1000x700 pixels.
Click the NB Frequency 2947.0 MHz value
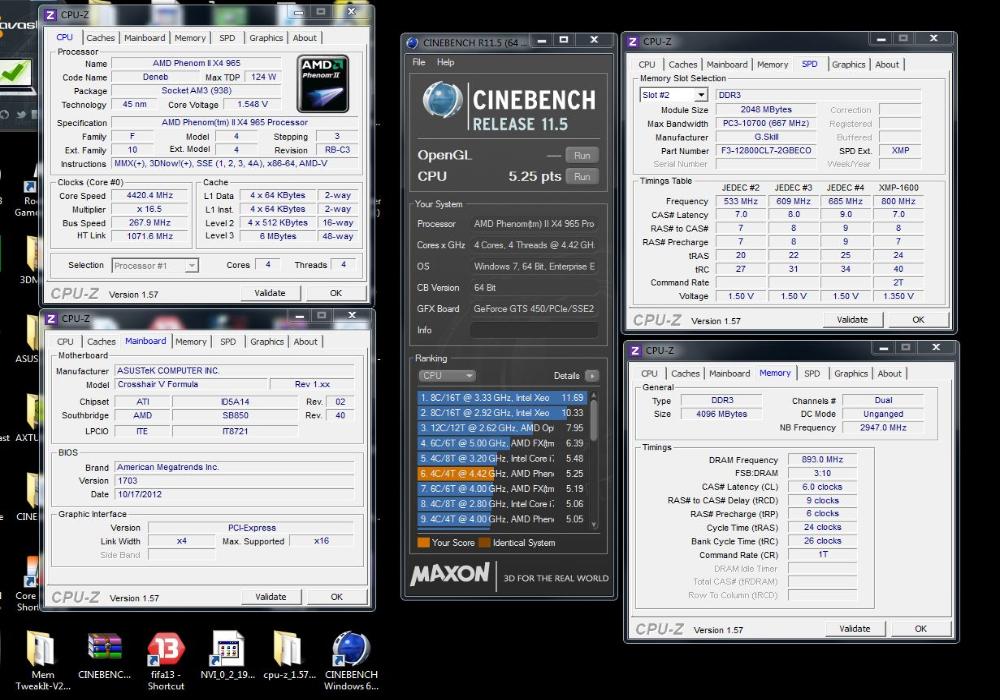(883, 427)
